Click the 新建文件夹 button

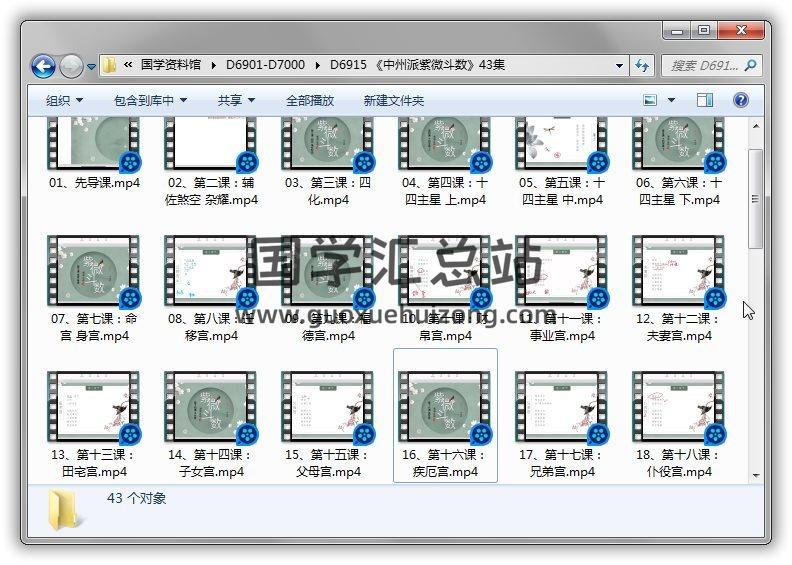[393, 101]
